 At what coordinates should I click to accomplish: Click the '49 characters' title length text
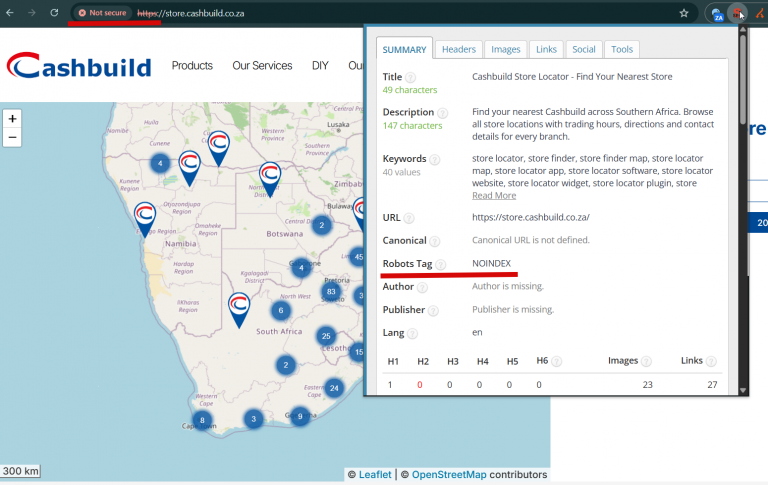coord(409,90)
